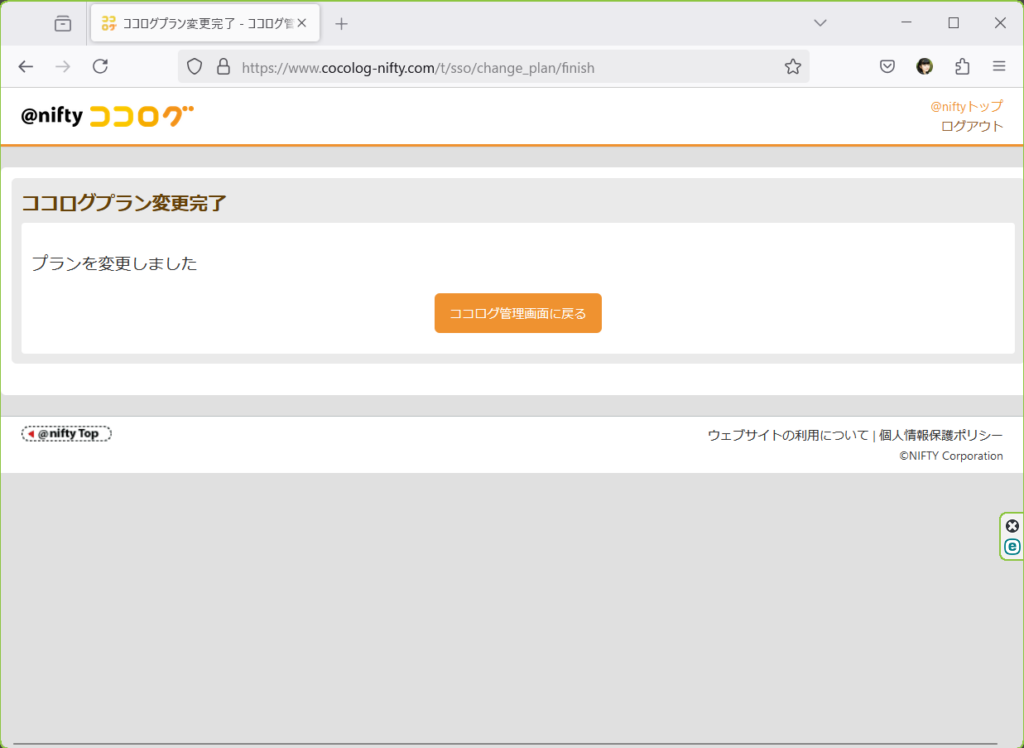1024x748 pixels.
Task: Open the extensions puzzle icon
Action: (962, 66)
